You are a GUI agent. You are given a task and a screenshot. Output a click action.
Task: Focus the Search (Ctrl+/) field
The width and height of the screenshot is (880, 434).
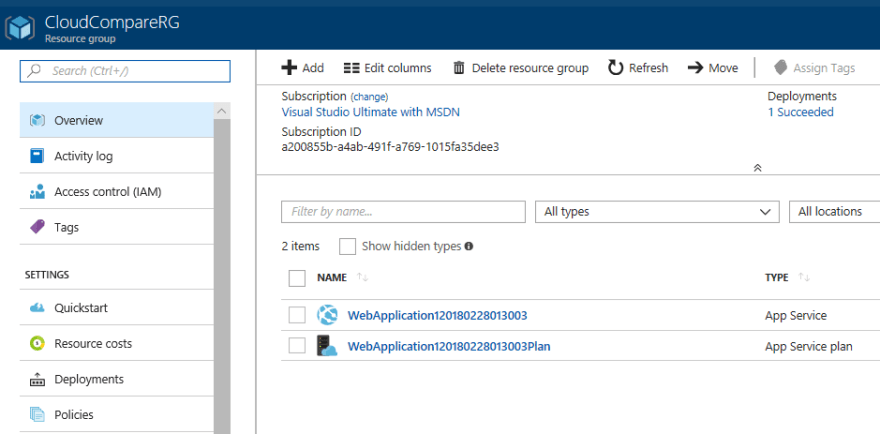pos(125,71)
